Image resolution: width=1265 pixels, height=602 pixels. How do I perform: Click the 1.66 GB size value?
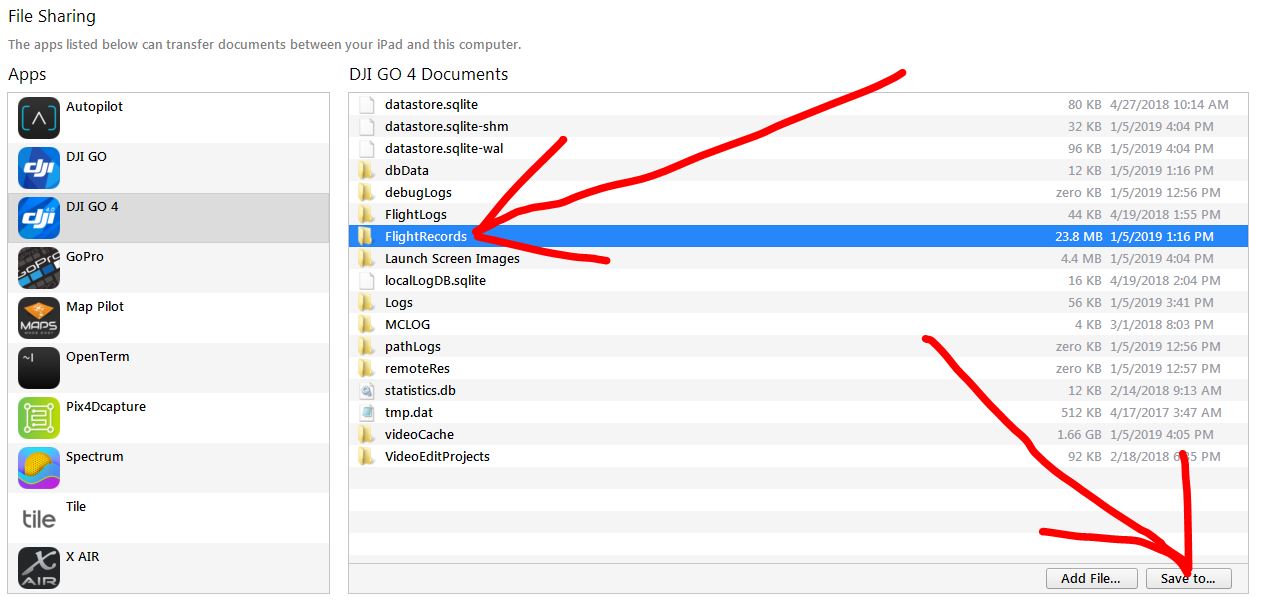click(x=1079, y=434)
